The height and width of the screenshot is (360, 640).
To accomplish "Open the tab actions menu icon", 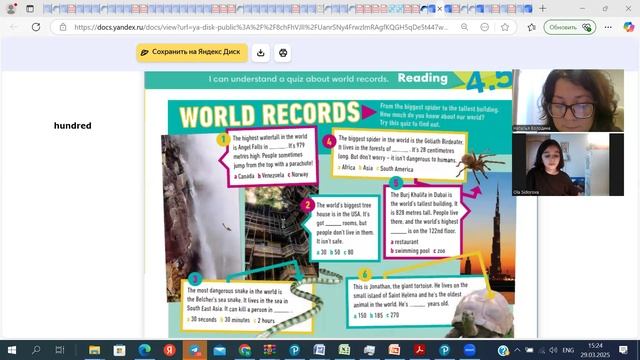I will 30,8.
